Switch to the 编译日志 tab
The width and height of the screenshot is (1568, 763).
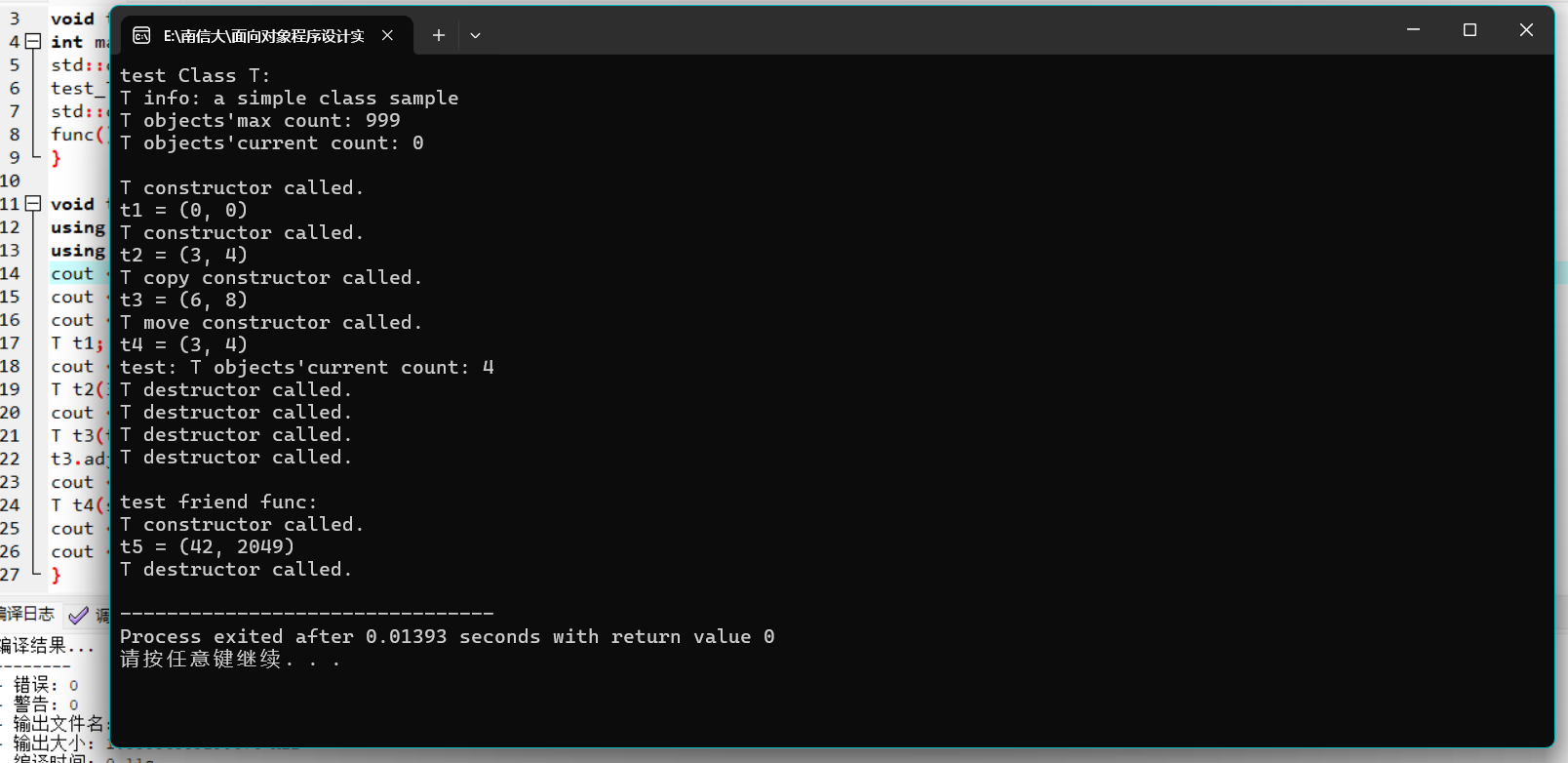[x=26, y=614]
